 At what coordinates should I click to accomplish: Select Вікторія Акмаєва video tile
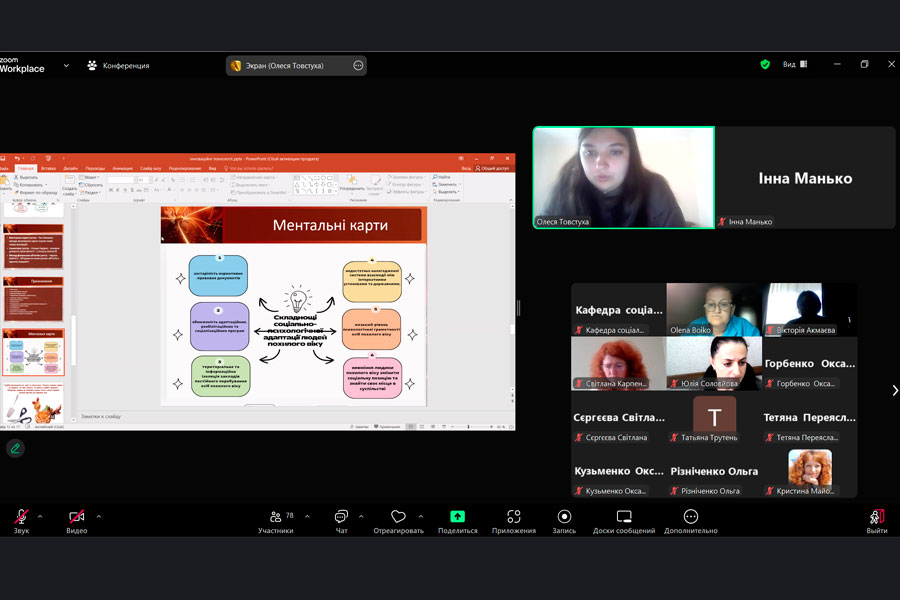pos(810,309)
